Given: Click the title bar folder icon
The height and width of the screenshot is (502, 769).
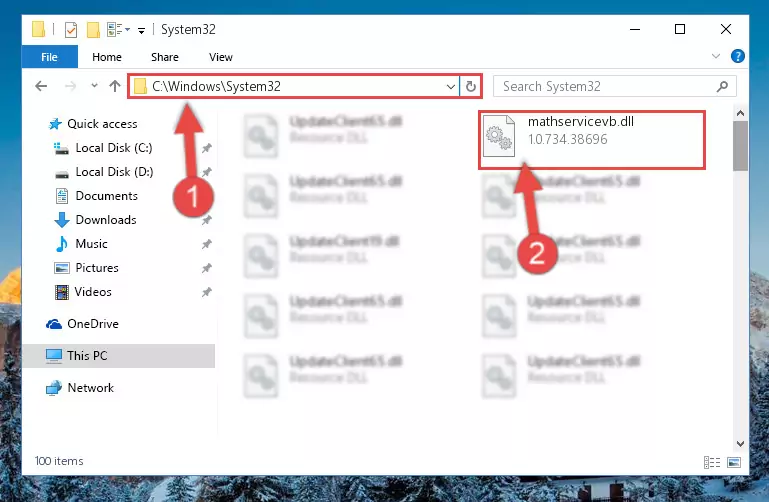Looking at the screenshot, I should [x=38, y=29].
